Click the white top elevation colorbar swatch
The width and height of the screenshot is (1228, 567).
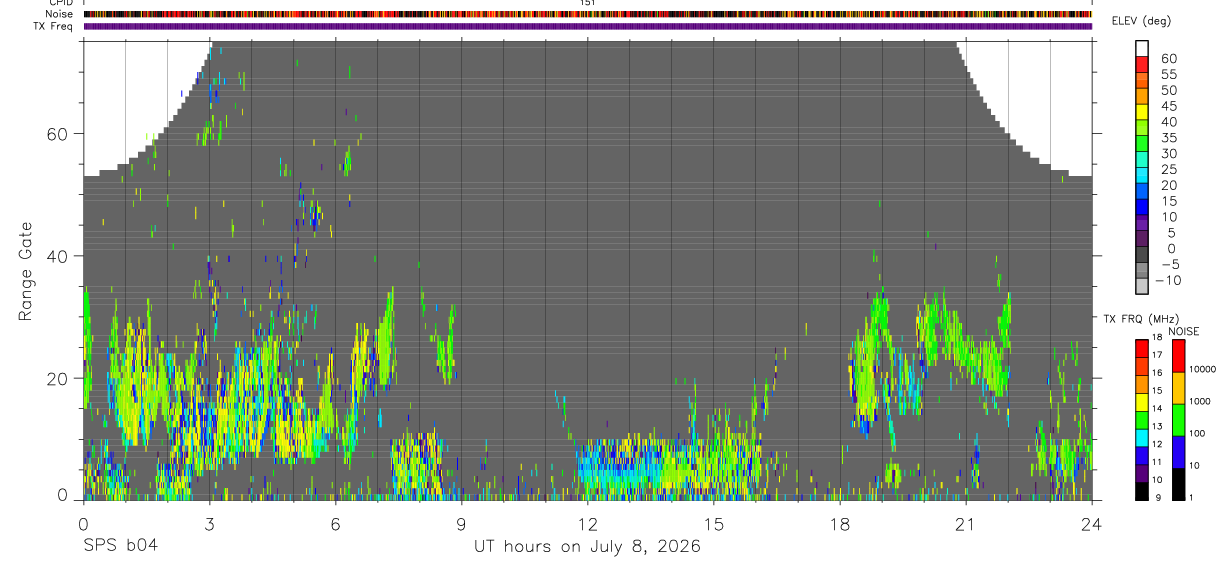point(1142,48)
